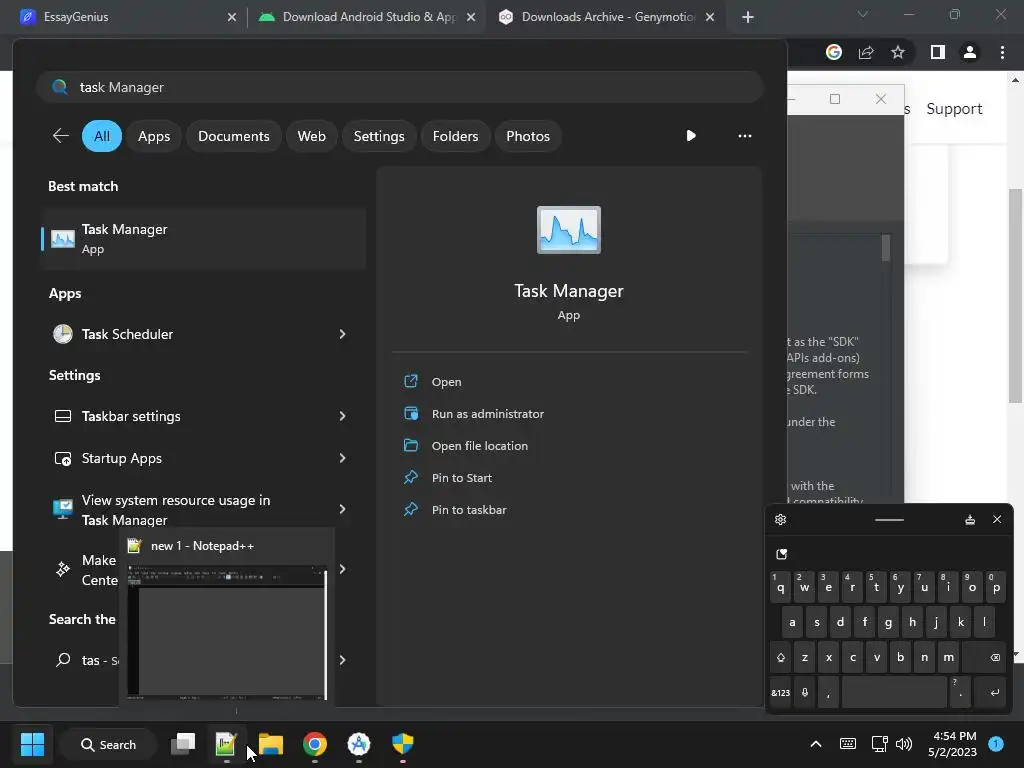Screen dimensions: 1024x768
Task: Expand Startup Apps chevron
Action: coord(342,458)
